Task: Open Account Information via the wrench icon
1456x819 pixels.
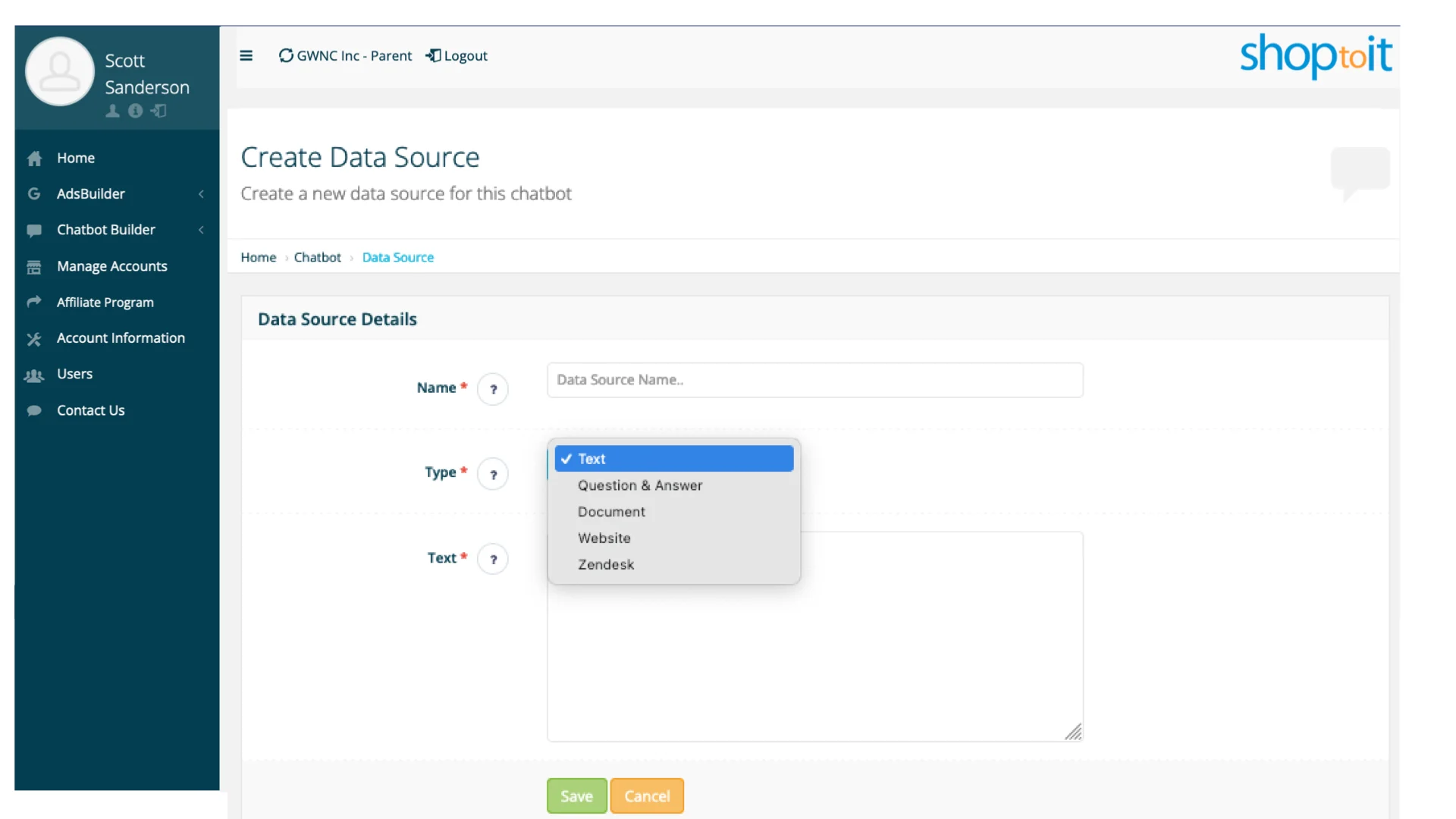Action: (x=35, y=338)
